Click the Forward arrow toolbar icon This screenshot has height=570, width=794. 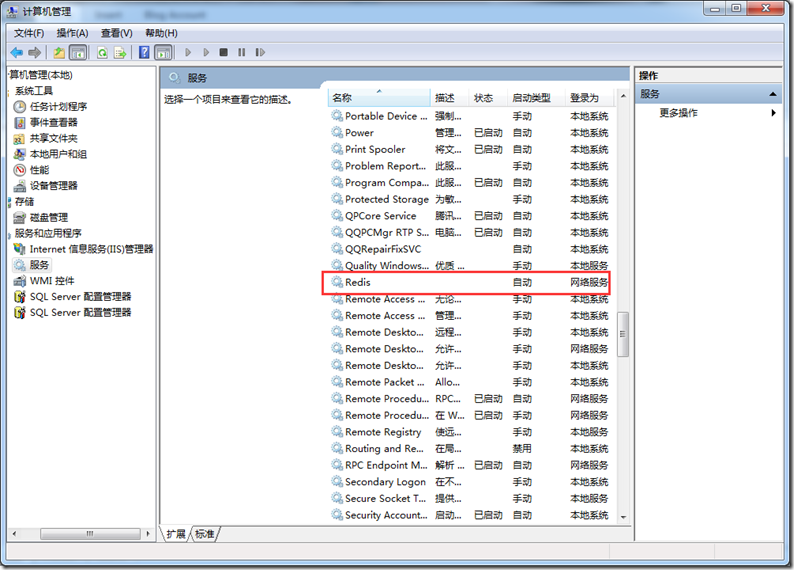click(x=34, y=52)
